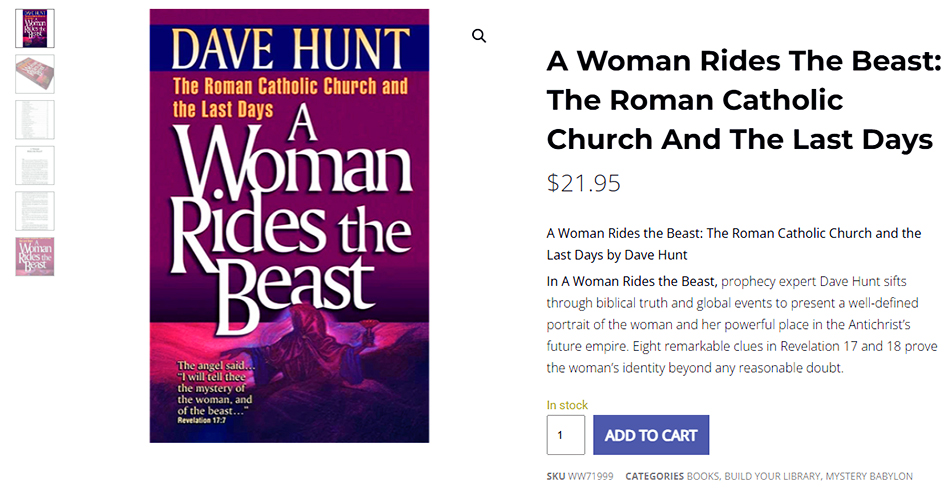Click the main book cover image
The height and width of the screenshot is (495, 950).
(289, 225)
